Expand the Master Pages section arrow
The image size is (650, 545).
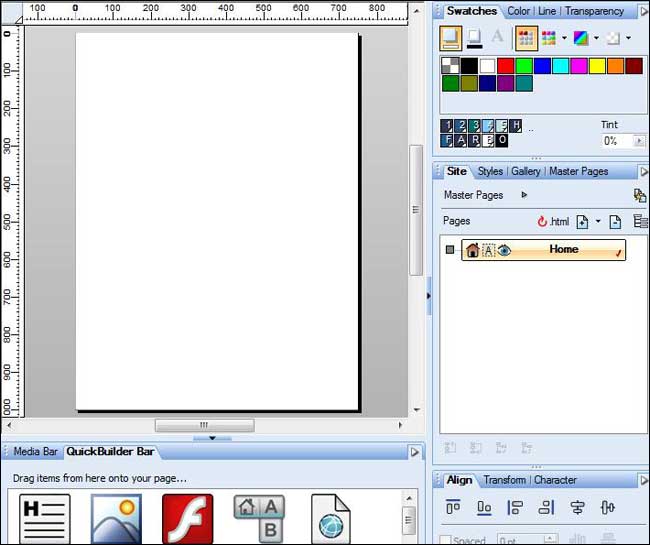(x=523, y=195)
